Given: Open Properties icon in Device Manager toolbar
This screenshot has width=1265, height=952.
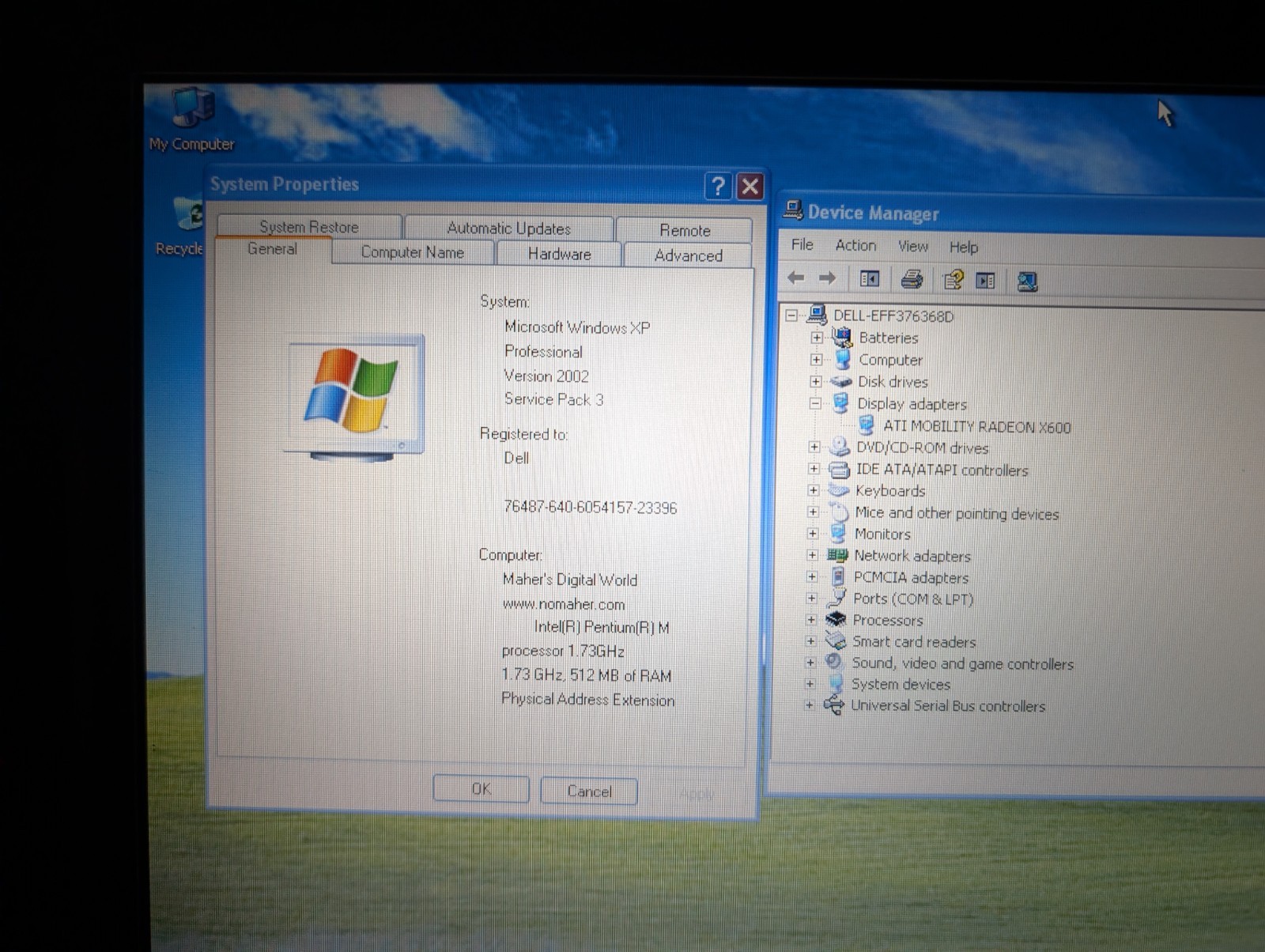Looking at the screenshot, I should pos(953,280).
